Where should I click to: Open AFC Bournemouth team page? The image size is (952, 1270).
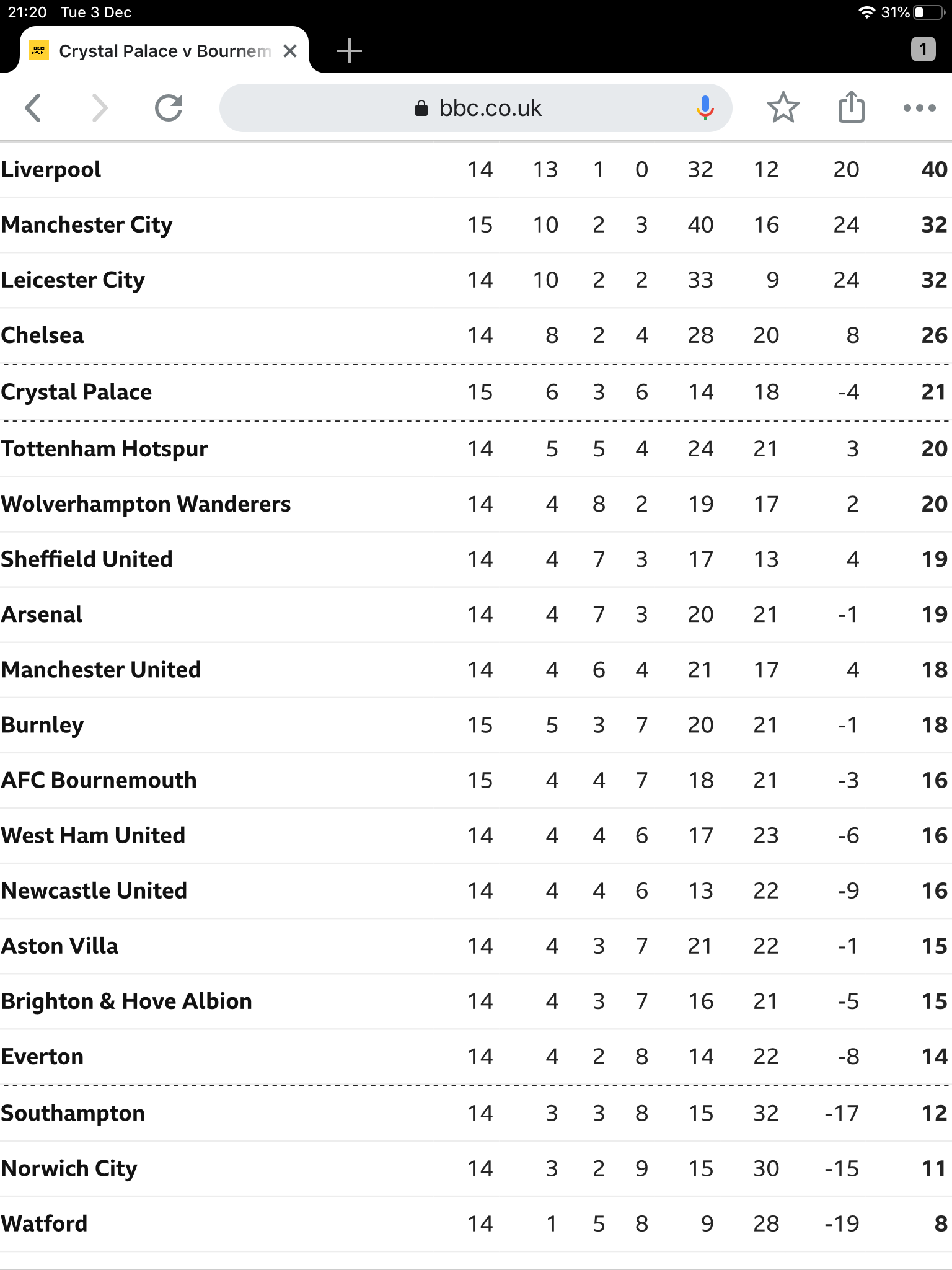(x=99, y=780)
